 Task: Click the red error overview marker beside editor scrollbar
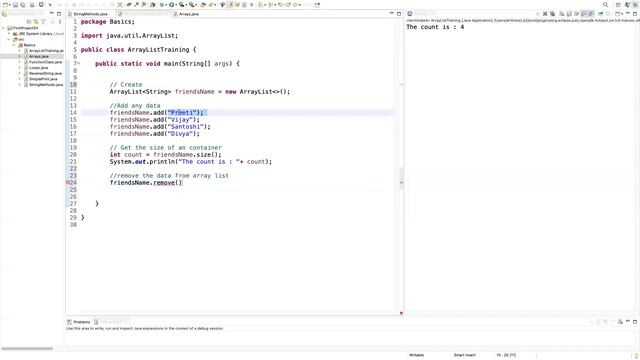(401, 183)
